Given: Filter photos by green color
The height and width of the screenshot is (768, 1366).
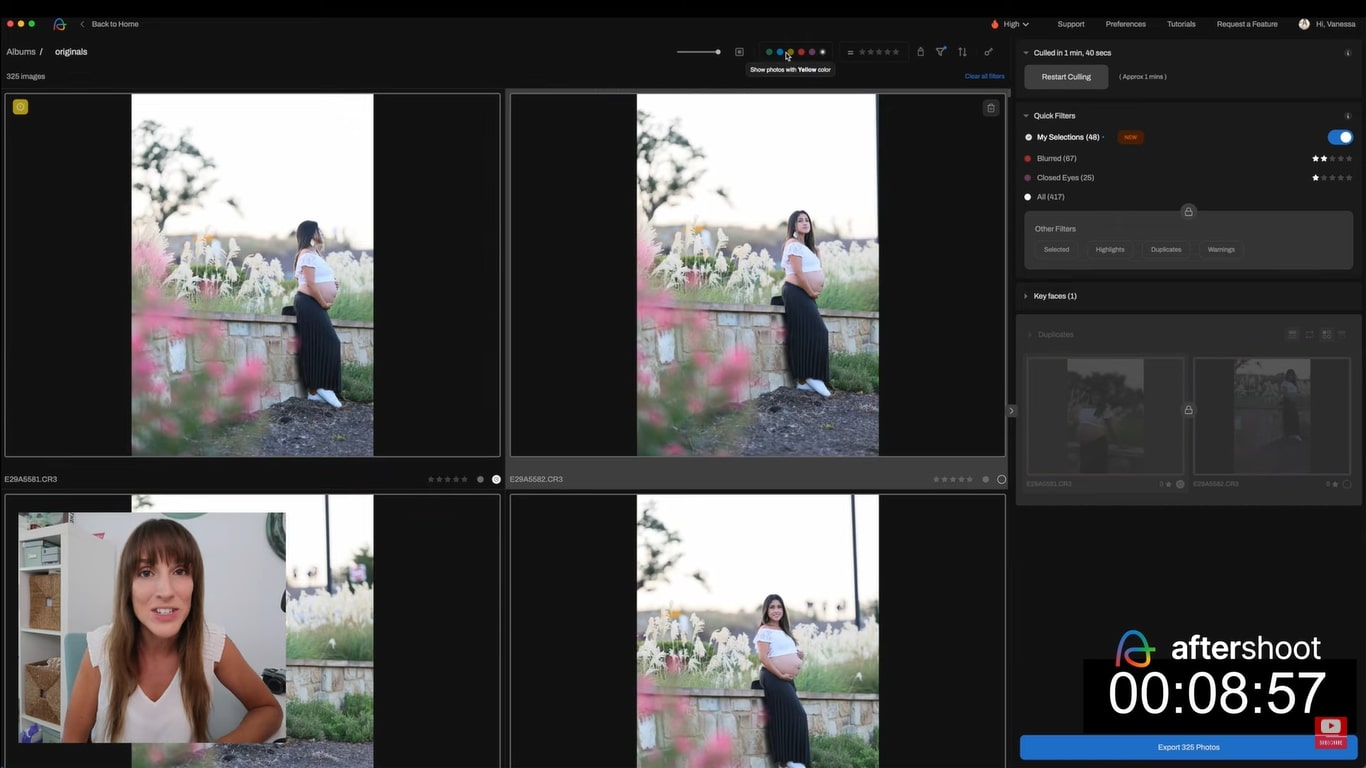Looking at the screenshot, I should click(769, 52).
